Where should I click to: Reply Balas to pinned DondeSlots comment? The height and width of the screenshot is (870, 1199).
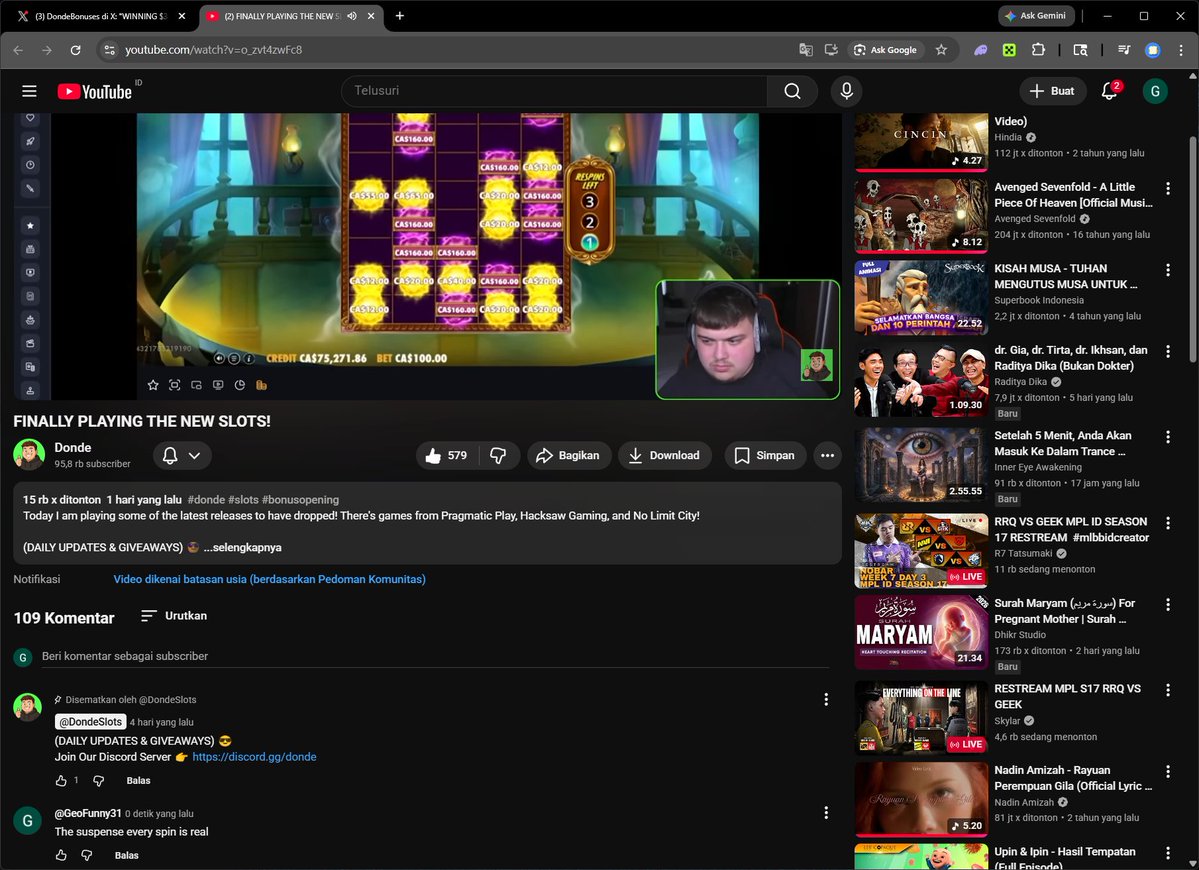pos(138,781)
